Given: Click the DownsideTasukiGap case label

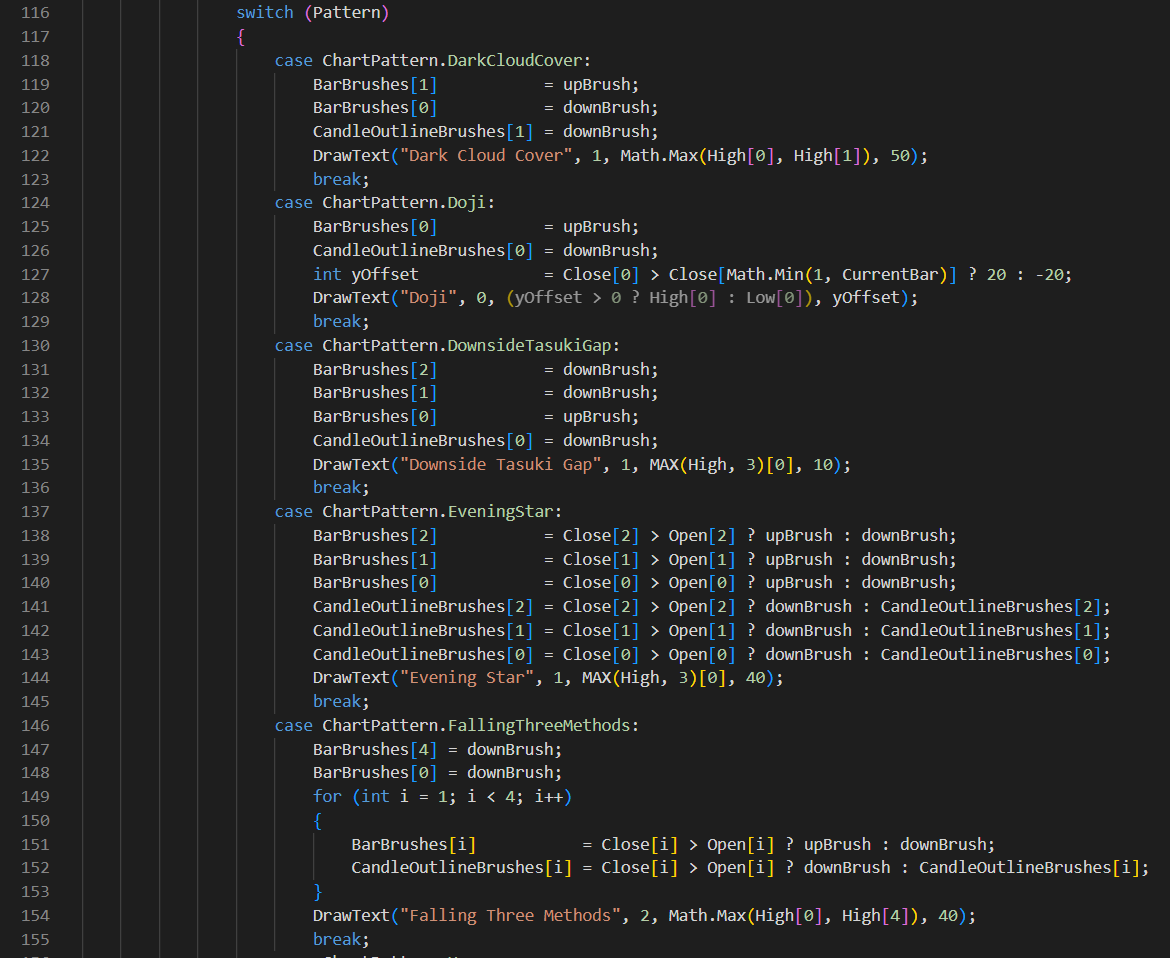Looking at the screenshot, I should click(533, 345).
